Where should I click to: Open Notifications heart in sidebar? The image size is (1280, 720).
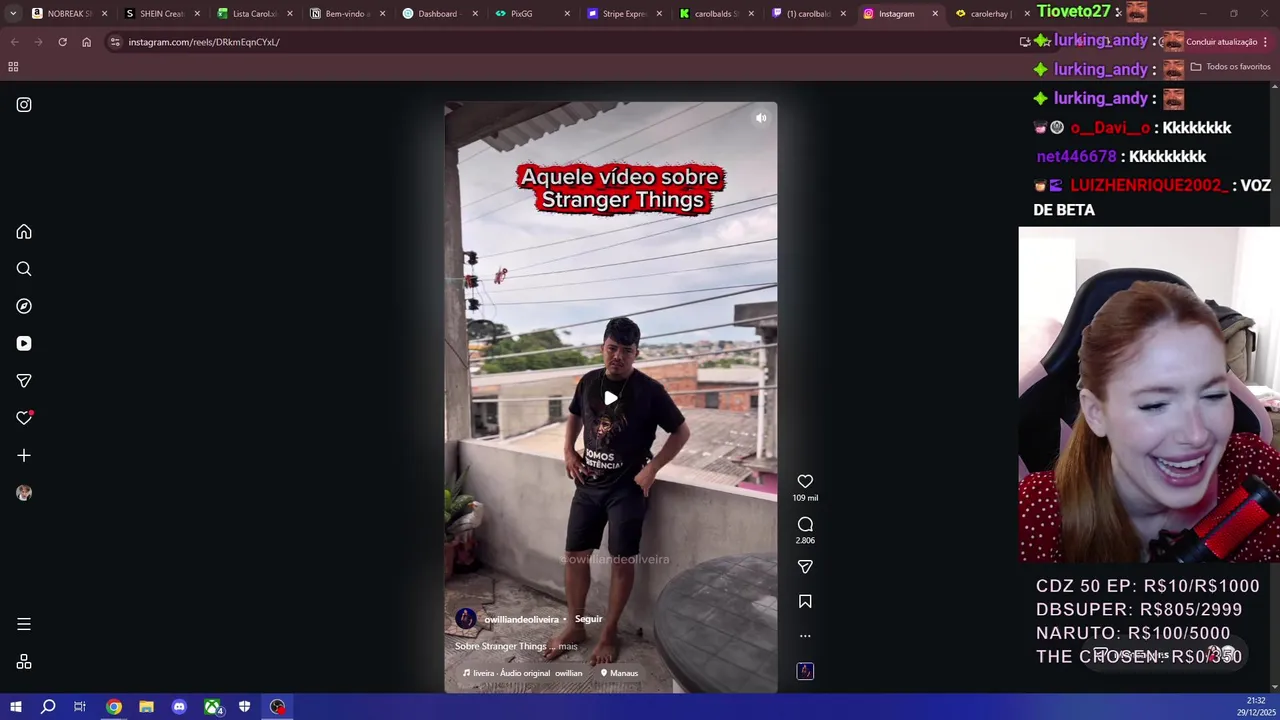pyautogui.click(x=24, y=418)
